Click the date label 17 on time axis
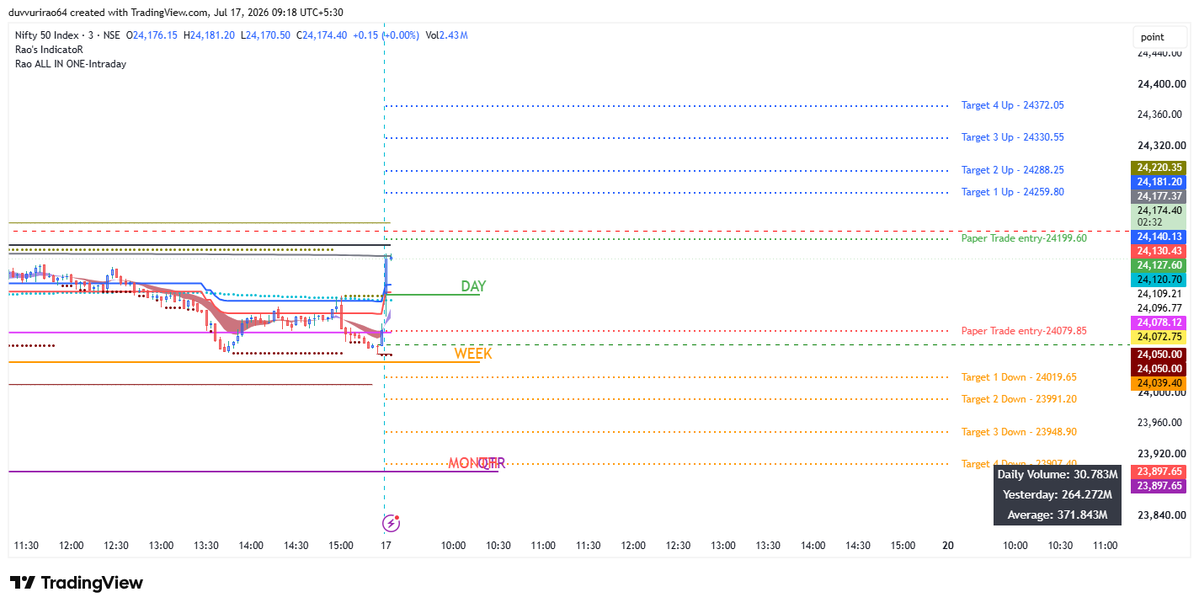This screenshot has width=1199, height=608. pyautogui.click(x=386, y=545)
